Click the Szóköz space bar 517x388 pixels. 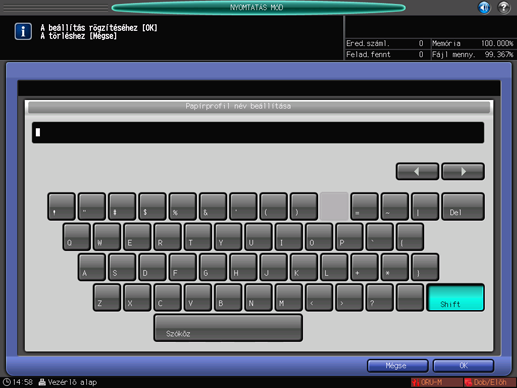228,328
